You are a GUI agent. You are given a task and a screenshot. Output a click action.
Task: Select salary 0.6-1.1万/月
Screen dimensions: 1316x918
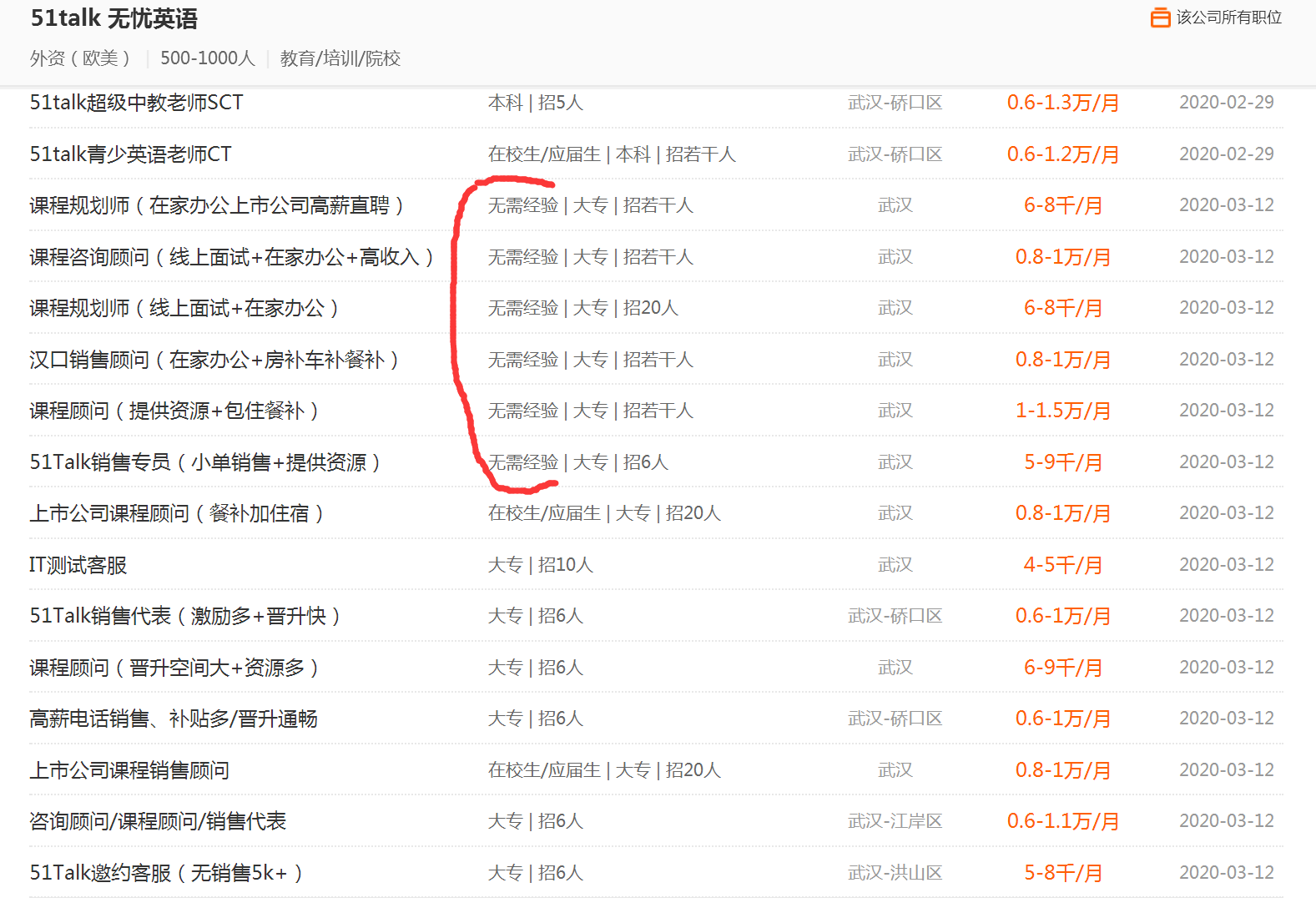click(1063, 821)
